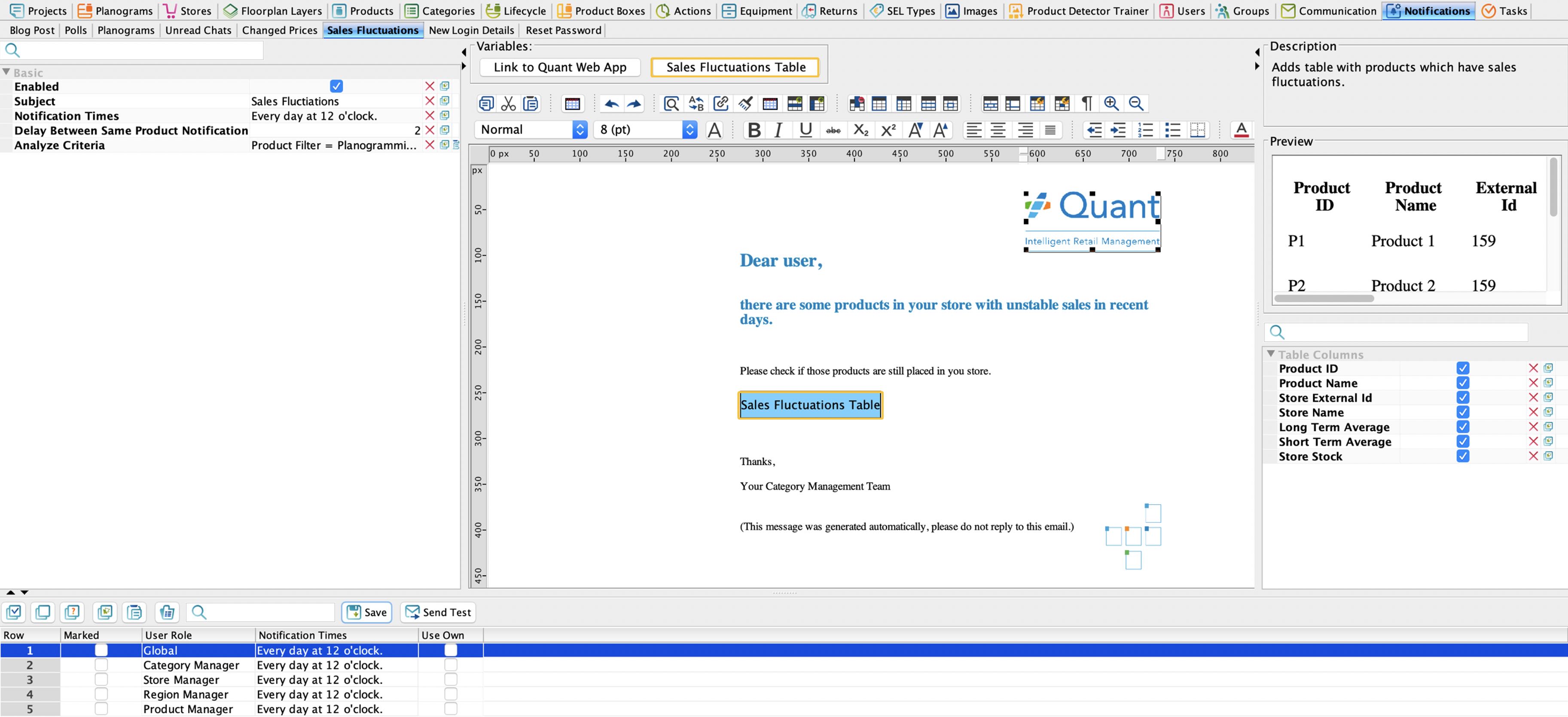1568x717 pixels.
Task: Uncheck the Long Term Average checkbox
Action: [x=1463, y=427]
